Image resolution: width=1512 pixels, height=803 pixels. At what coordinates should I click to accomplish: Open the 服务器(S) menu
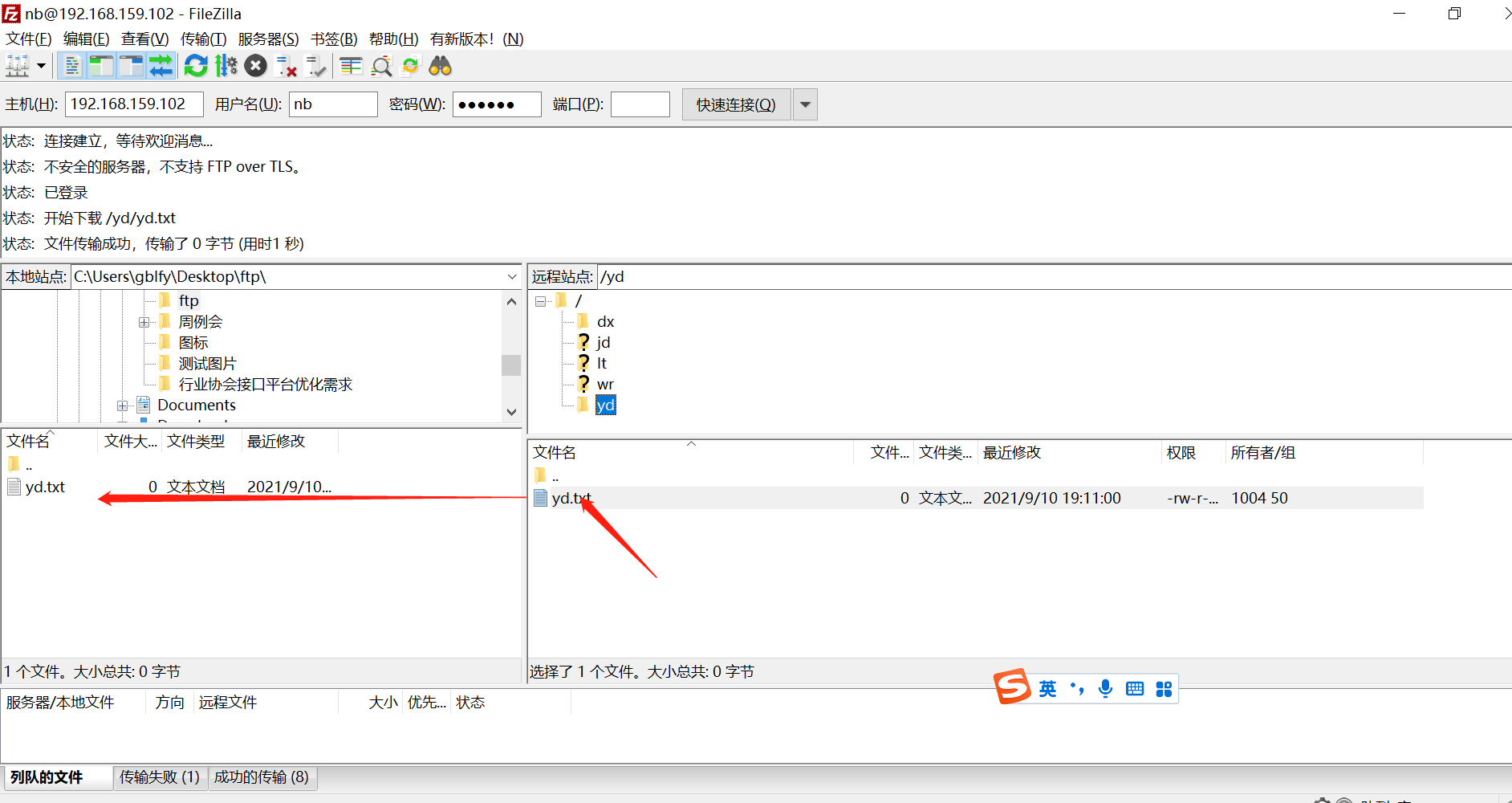(268, 39)
